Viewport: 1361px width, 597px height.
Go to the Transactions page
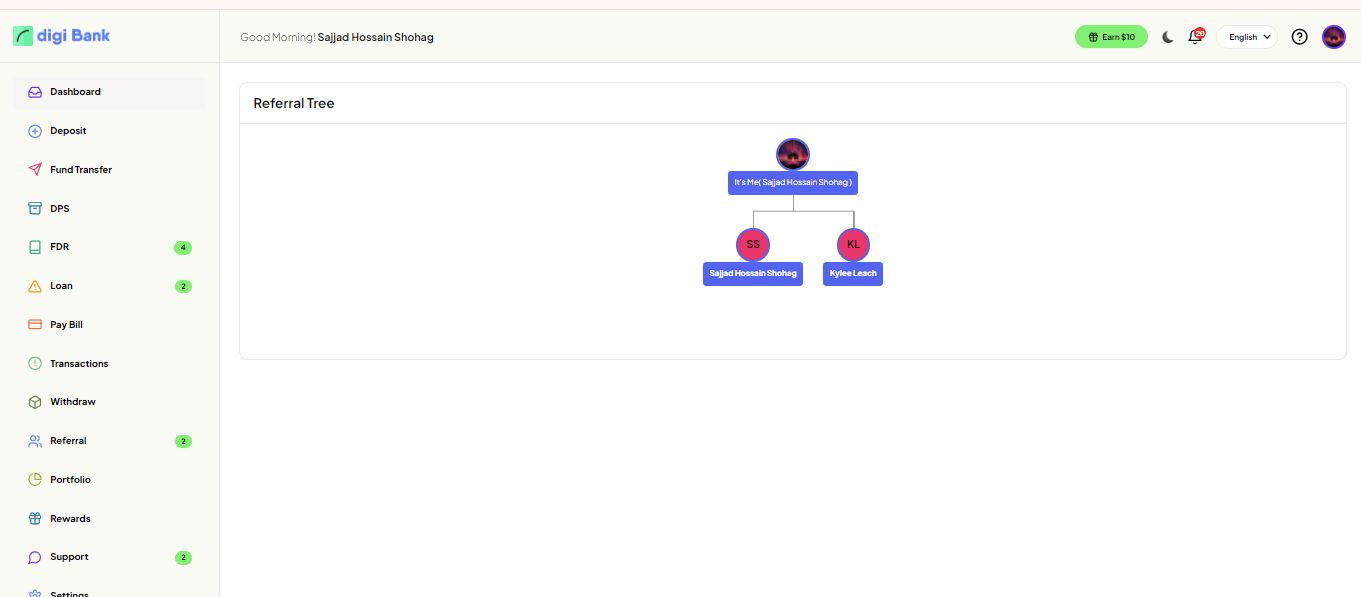[79, 364]
